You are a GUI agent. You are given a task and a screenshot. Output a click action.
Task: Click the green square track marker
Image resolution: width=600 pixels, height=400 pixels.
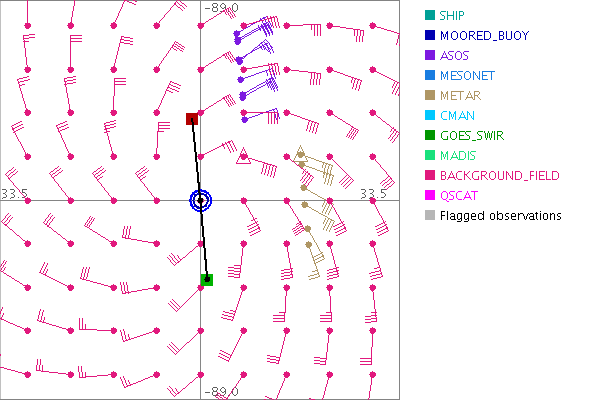pos(207,279)
